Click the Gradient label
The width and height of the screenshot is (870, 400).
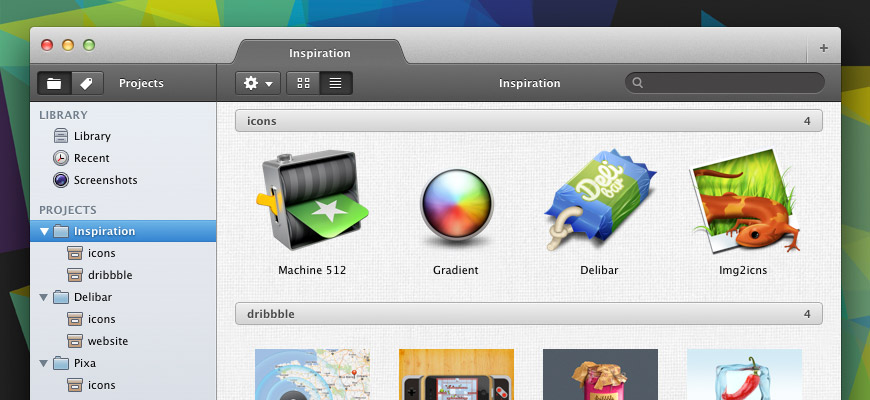(x=456, y=271)
